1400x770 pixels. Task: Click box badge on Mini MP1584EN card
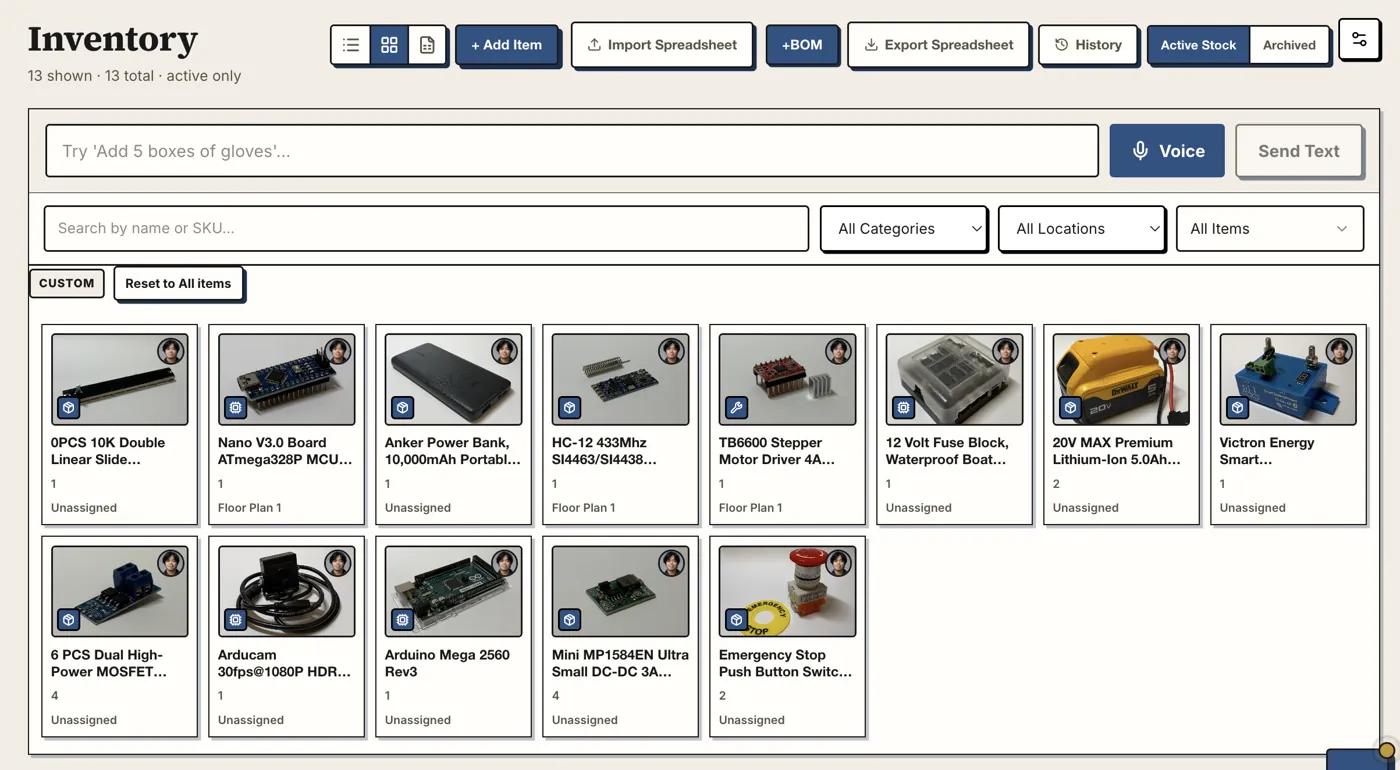[x=569, y=619]
